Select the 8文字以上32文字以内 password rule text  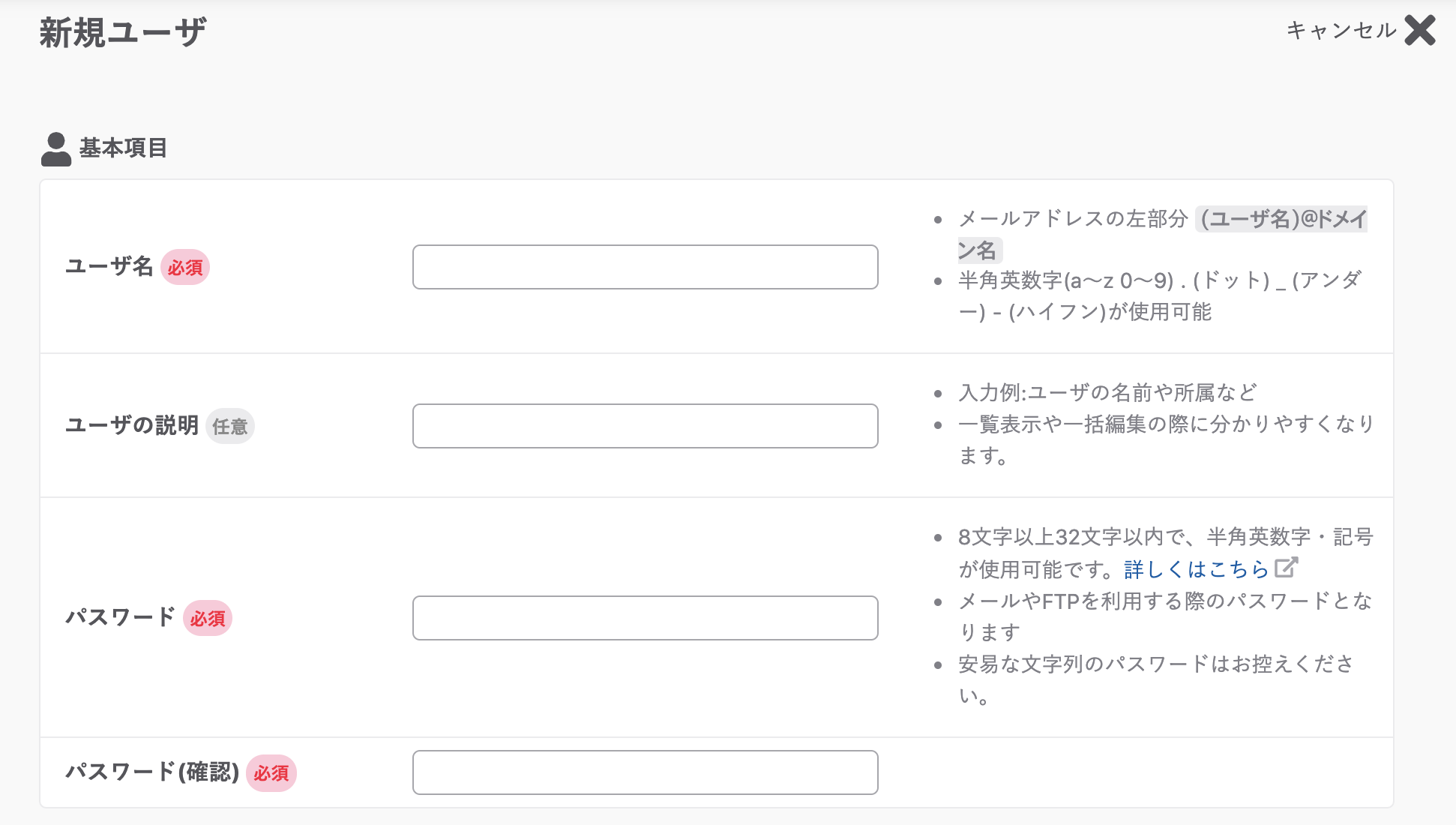[x=1087, y=538]
